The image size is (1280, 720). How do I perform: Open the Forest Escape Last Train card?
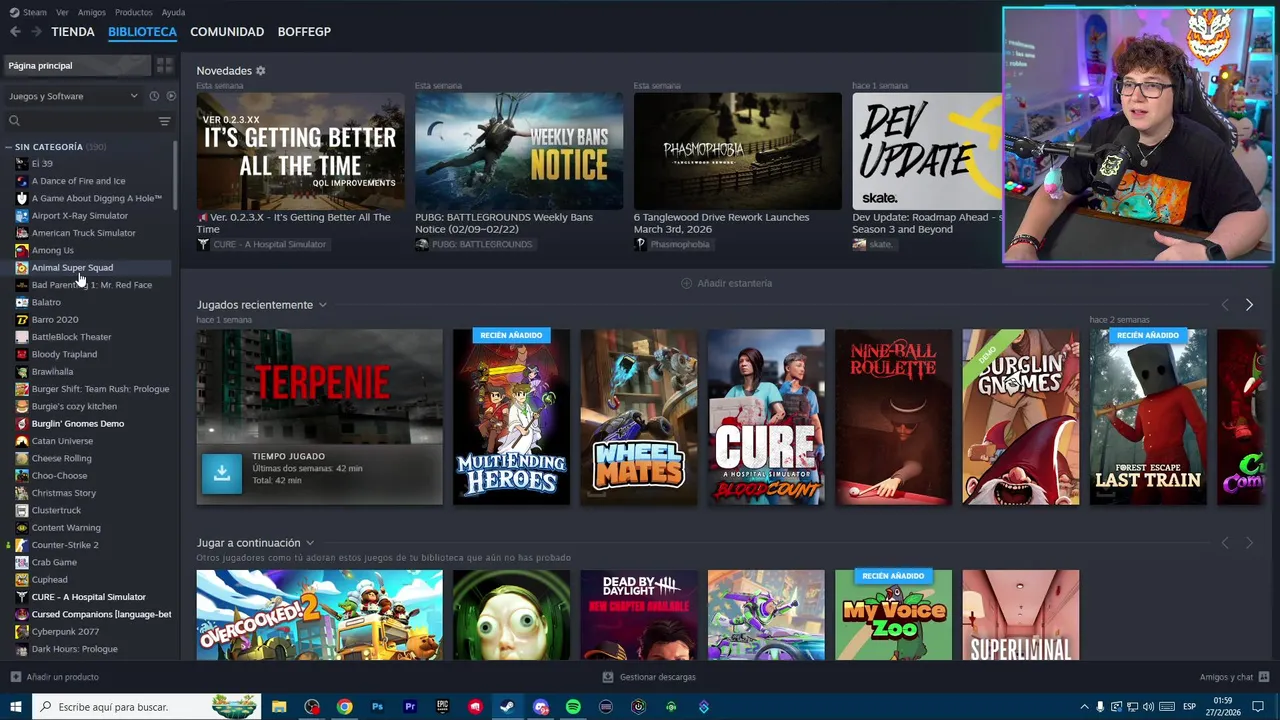(x=1148, y=417)
